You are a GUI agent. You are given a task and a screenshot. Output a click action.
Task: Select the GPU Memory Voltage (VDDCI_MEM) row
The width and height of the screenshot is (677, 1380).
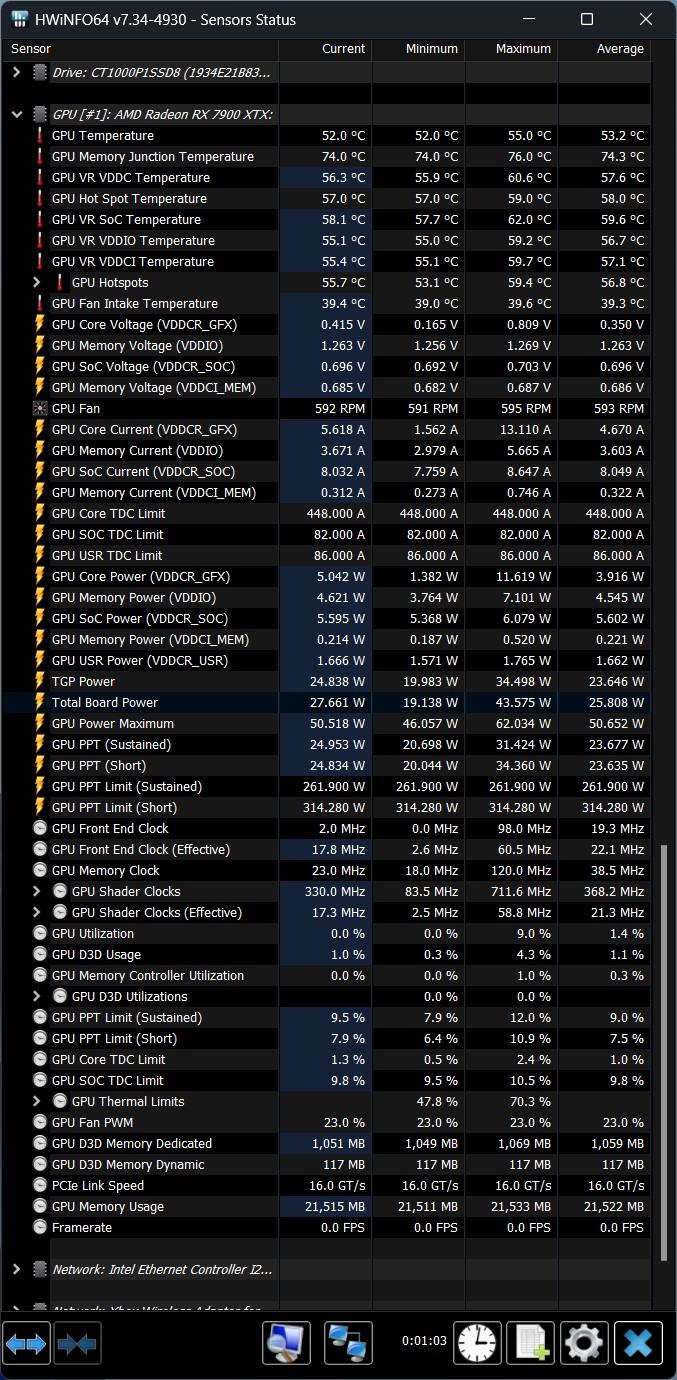[326, 387]
